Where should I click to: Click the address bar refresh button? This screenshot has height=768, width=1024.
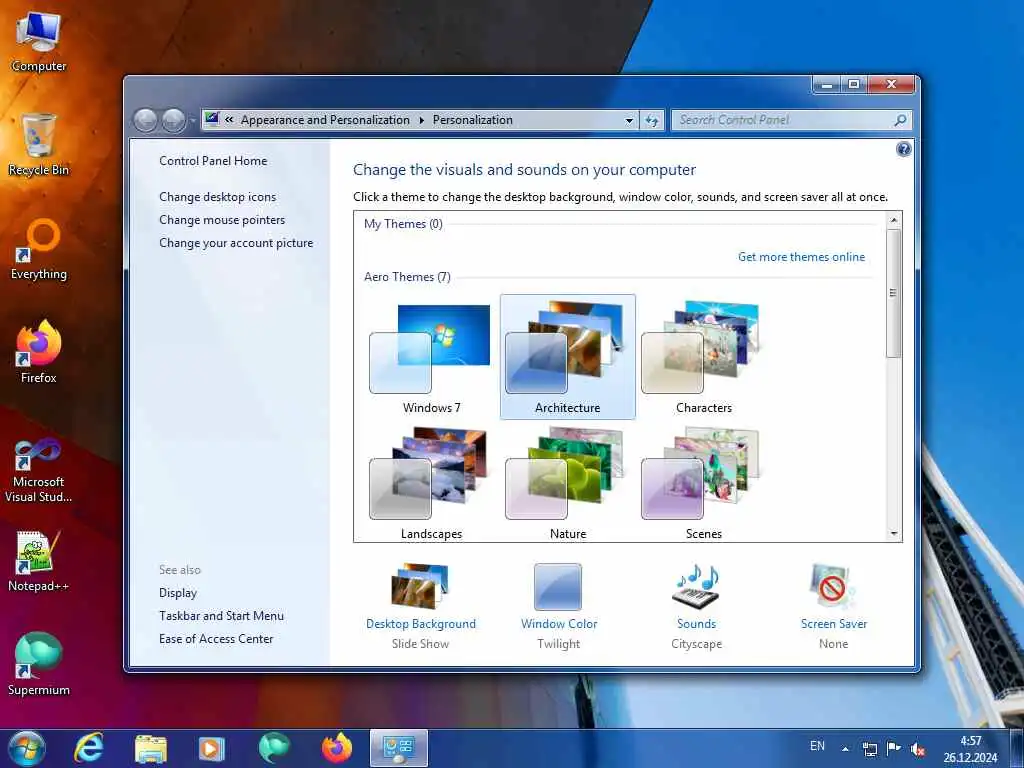652,120
